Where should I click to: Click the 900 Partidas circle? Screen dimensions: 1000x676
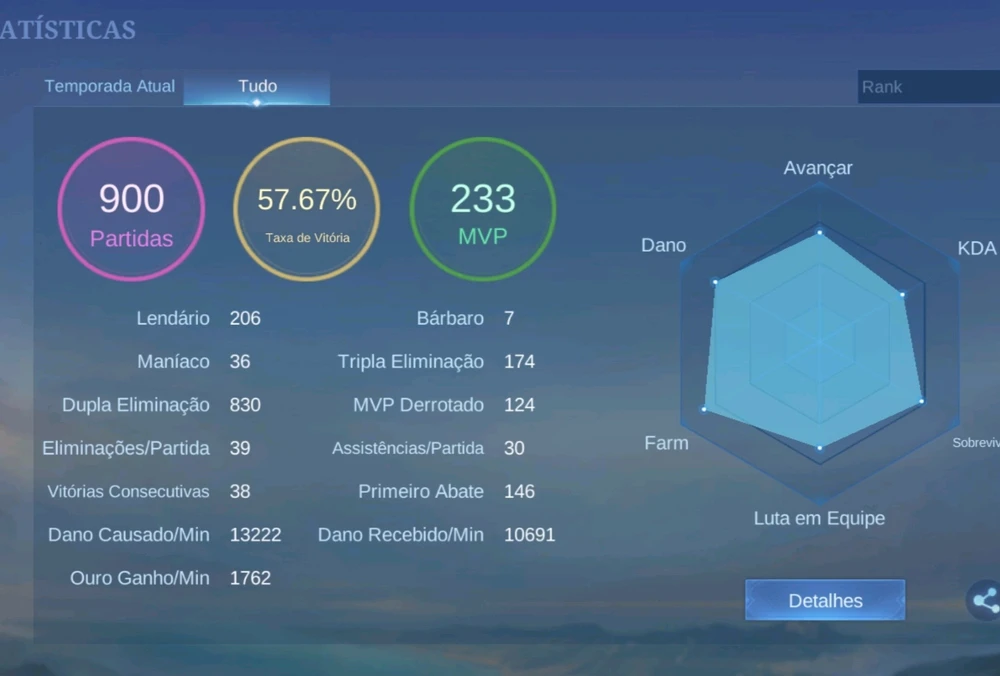click(131, 210)
